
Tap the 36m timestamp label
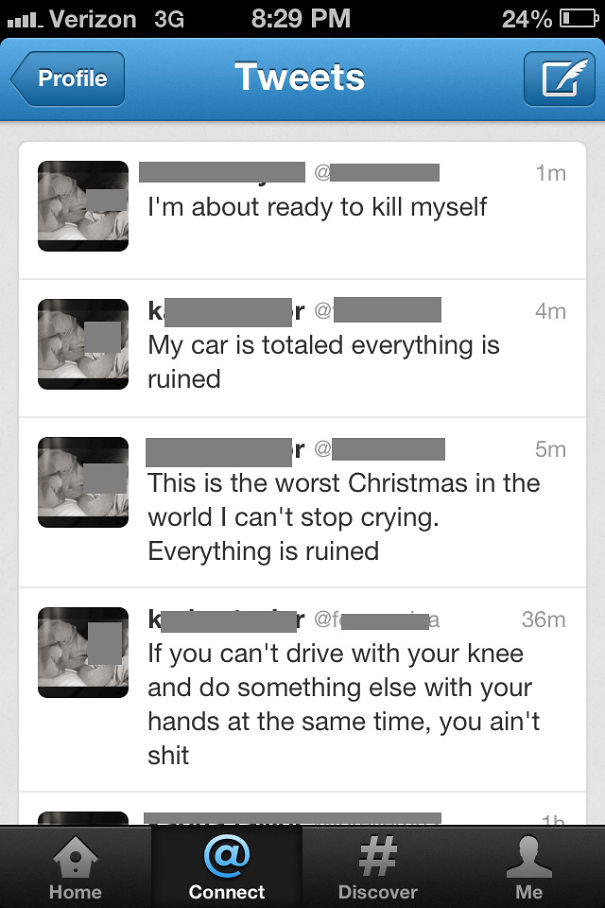click(544, 620)
